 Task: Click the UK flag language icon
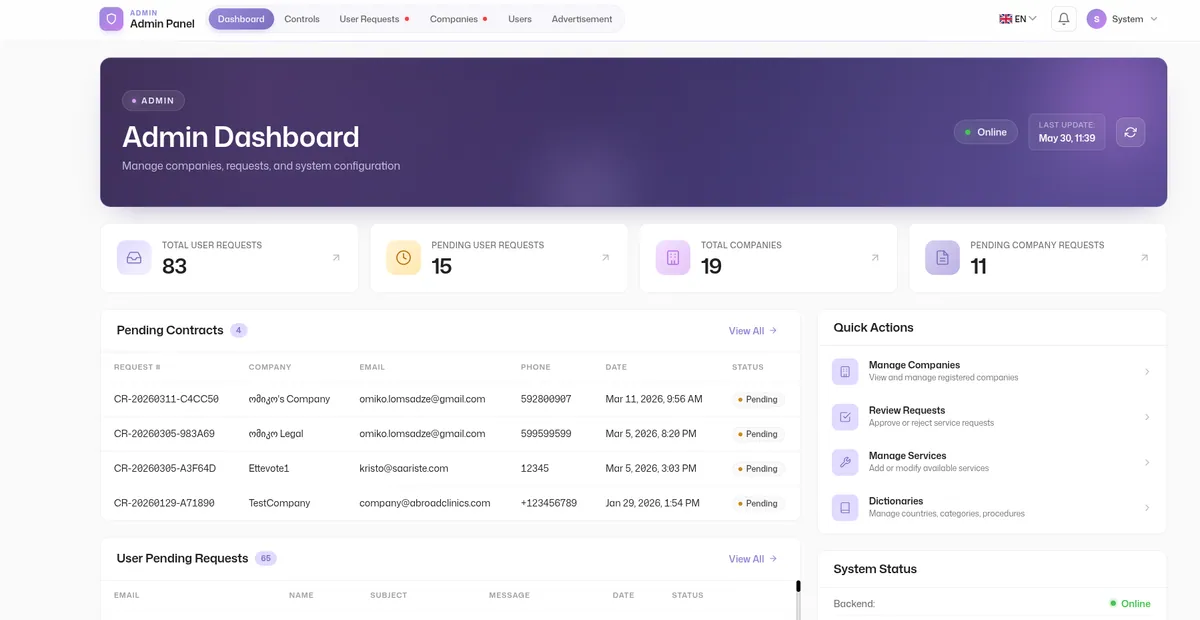[x=1006, y=19]
